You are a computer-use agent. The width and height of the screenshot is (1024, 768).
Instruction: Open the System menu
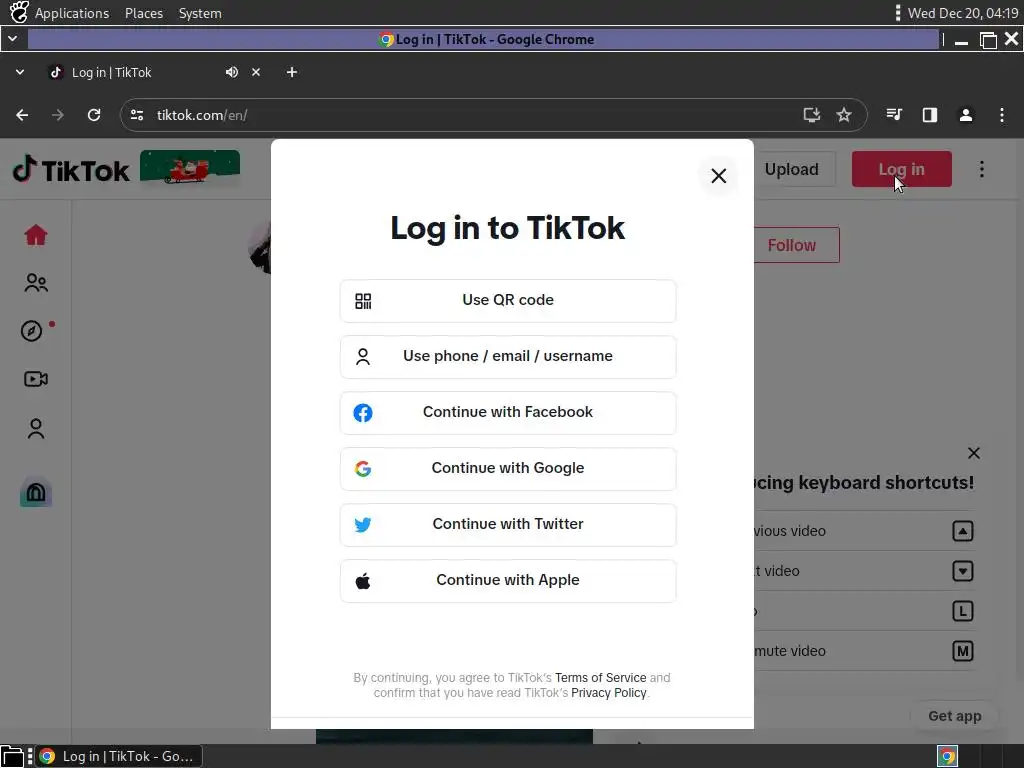tap(200, 13)
